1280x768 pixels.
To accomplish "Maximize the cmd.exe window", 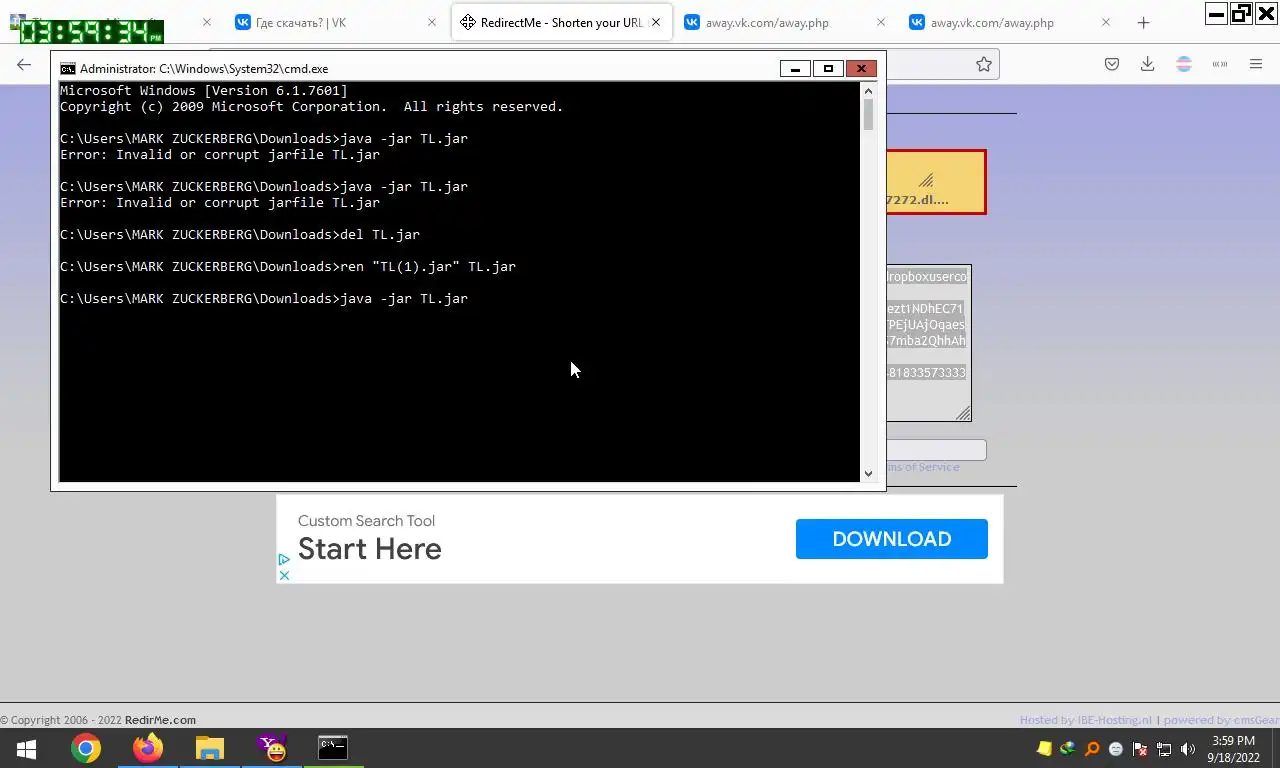I will tap(828, 68).
